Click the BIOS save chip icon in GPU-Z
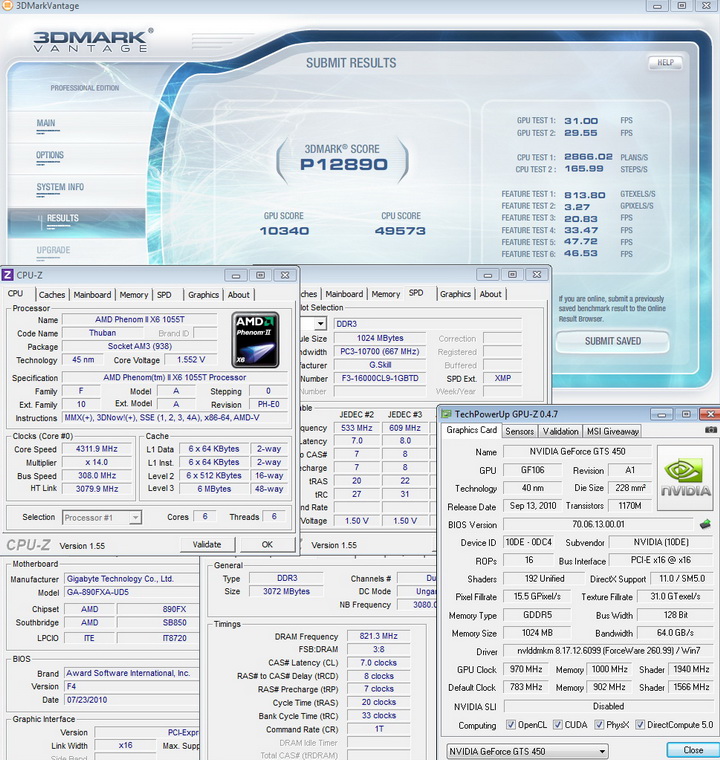 [x=705, y=524]
